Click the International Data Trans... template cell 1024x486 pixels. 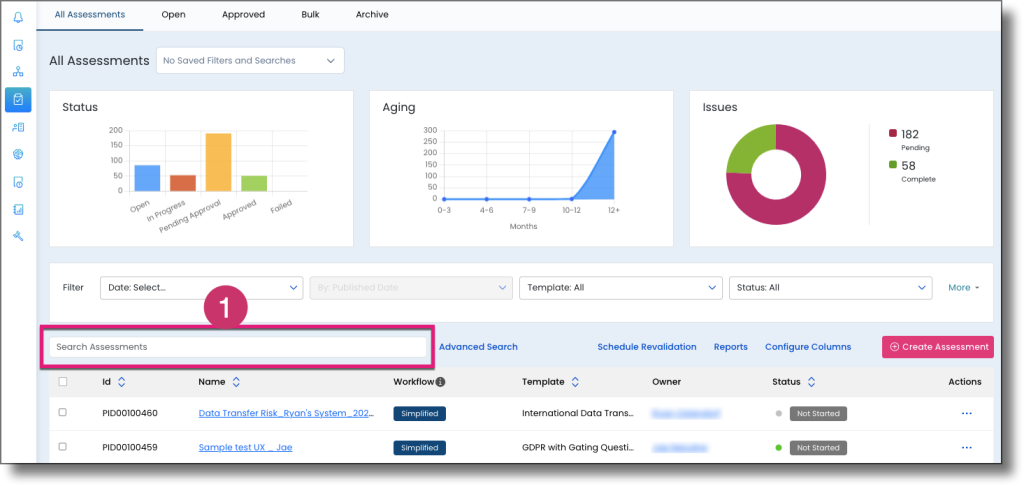[x=578, y=413]
